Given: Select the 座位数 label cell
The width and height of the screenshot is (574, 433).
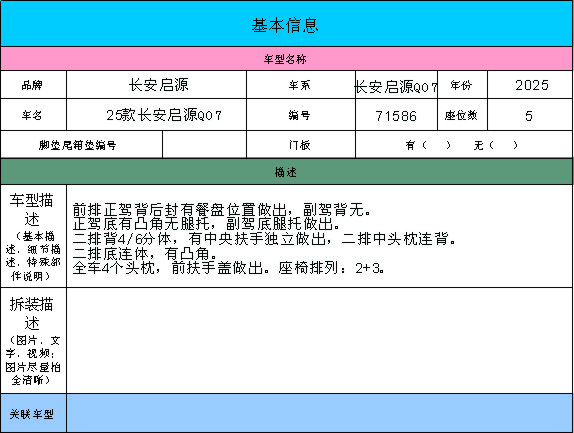Looking at the screenshot, I should tap(462, 115).
